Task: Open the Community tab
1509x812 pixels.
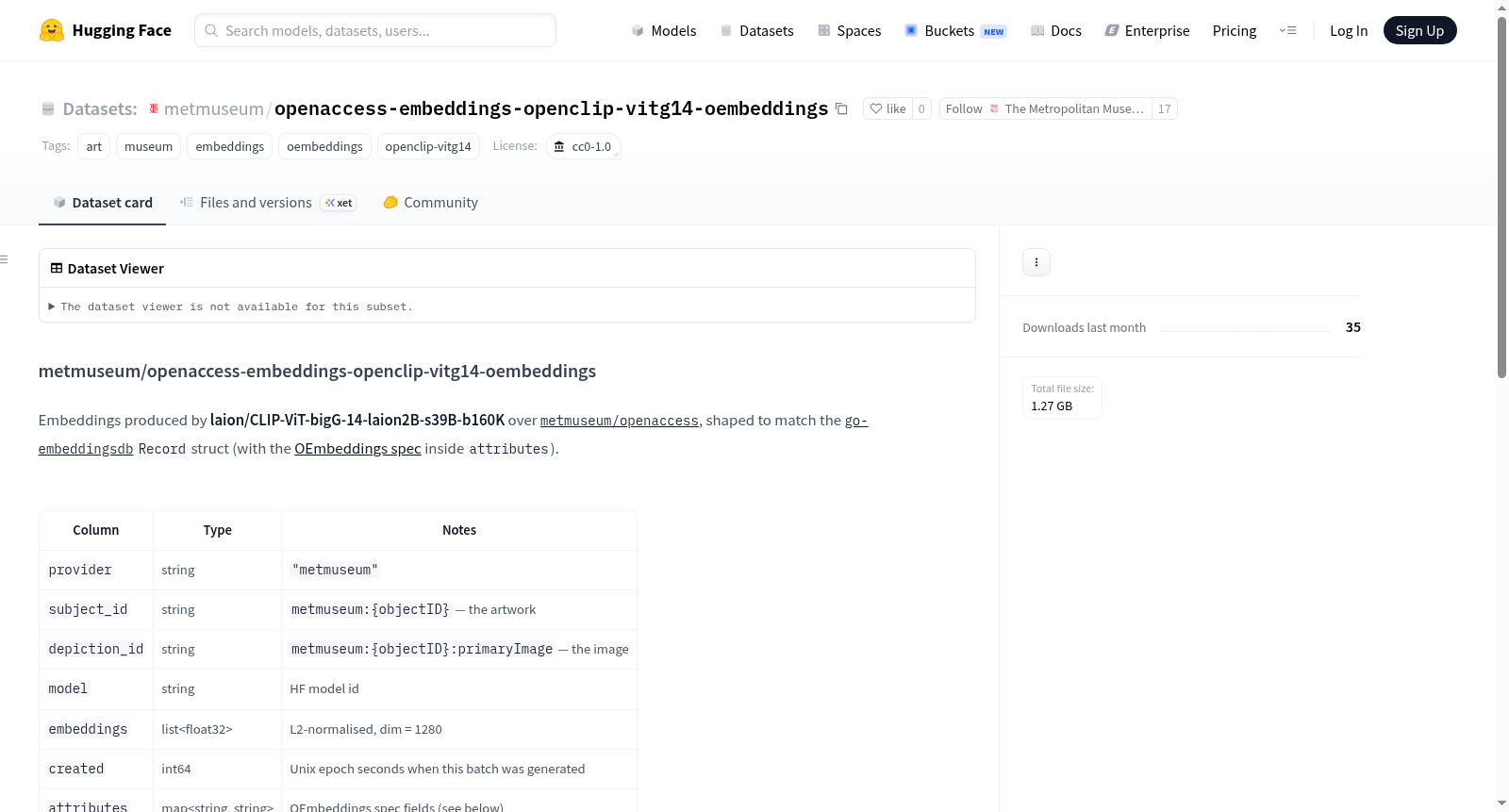Action: pyautogui.click(x=430, y=202)
